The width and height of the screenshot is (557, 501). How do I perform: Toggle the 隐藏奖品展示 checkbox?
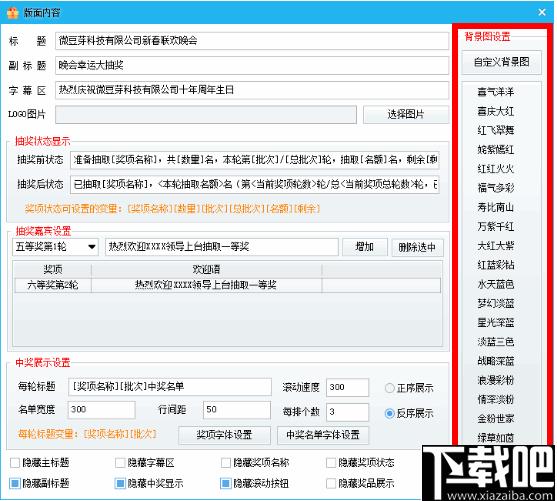[331, 483]
